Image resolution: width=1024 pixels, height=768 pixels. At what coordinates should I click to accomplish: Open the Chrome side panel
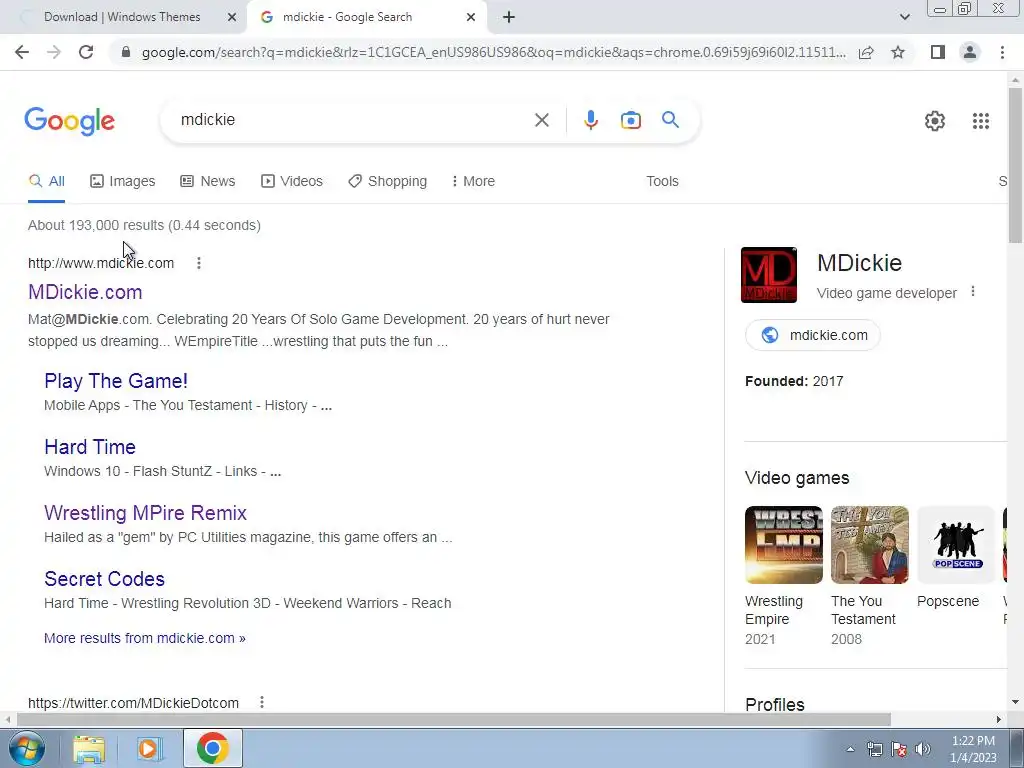tap(938, 52)
